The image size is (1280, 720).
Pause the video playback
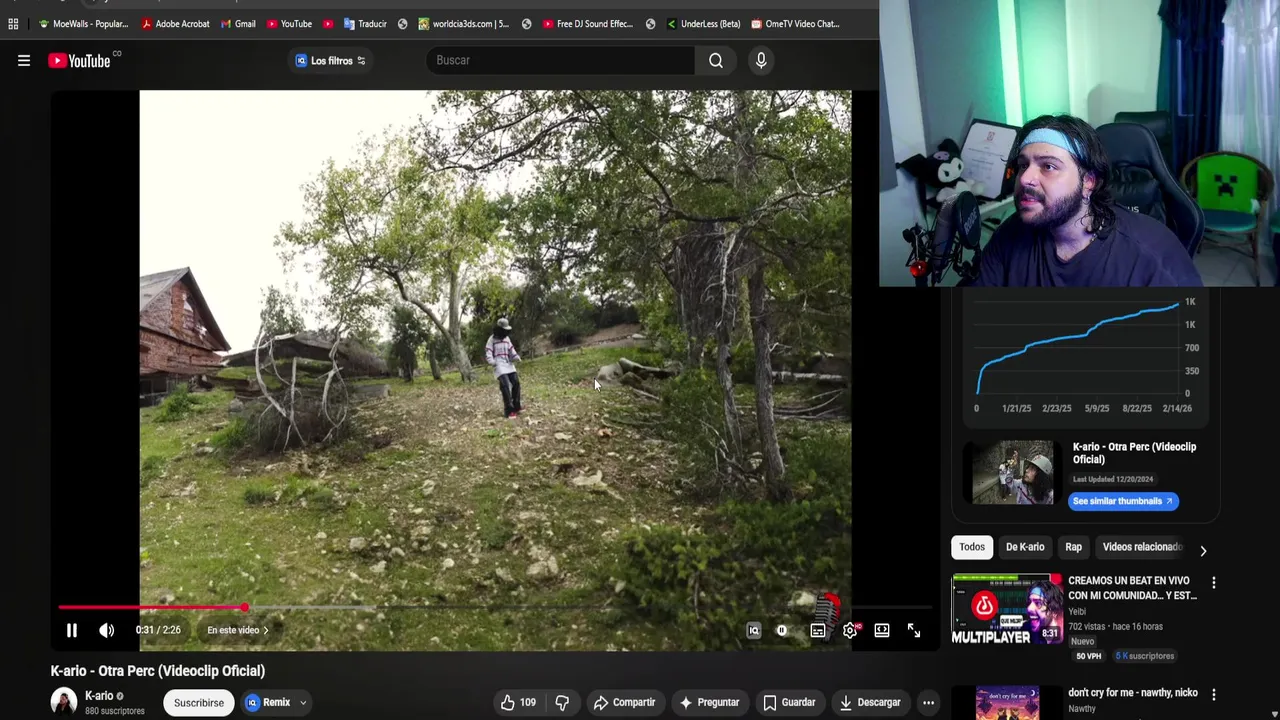pos(72,630)
